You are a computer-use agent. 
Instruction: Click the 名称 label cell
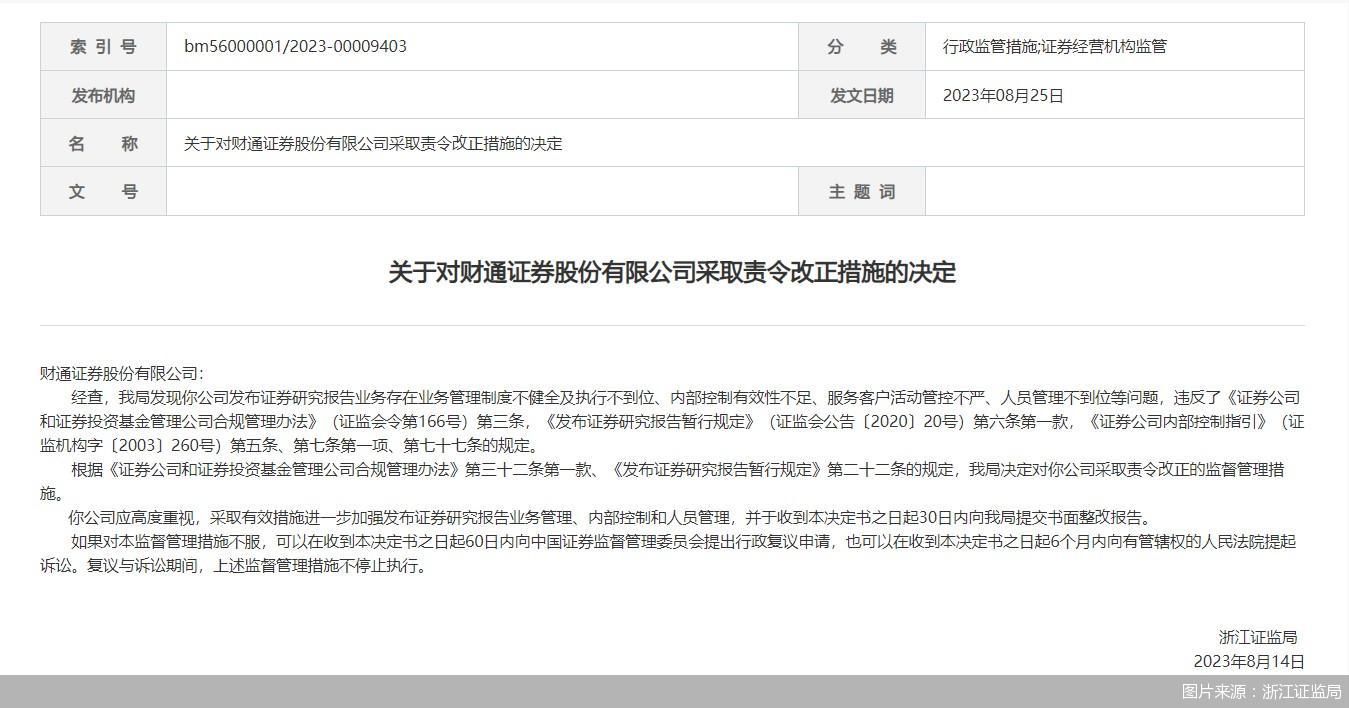103,143
